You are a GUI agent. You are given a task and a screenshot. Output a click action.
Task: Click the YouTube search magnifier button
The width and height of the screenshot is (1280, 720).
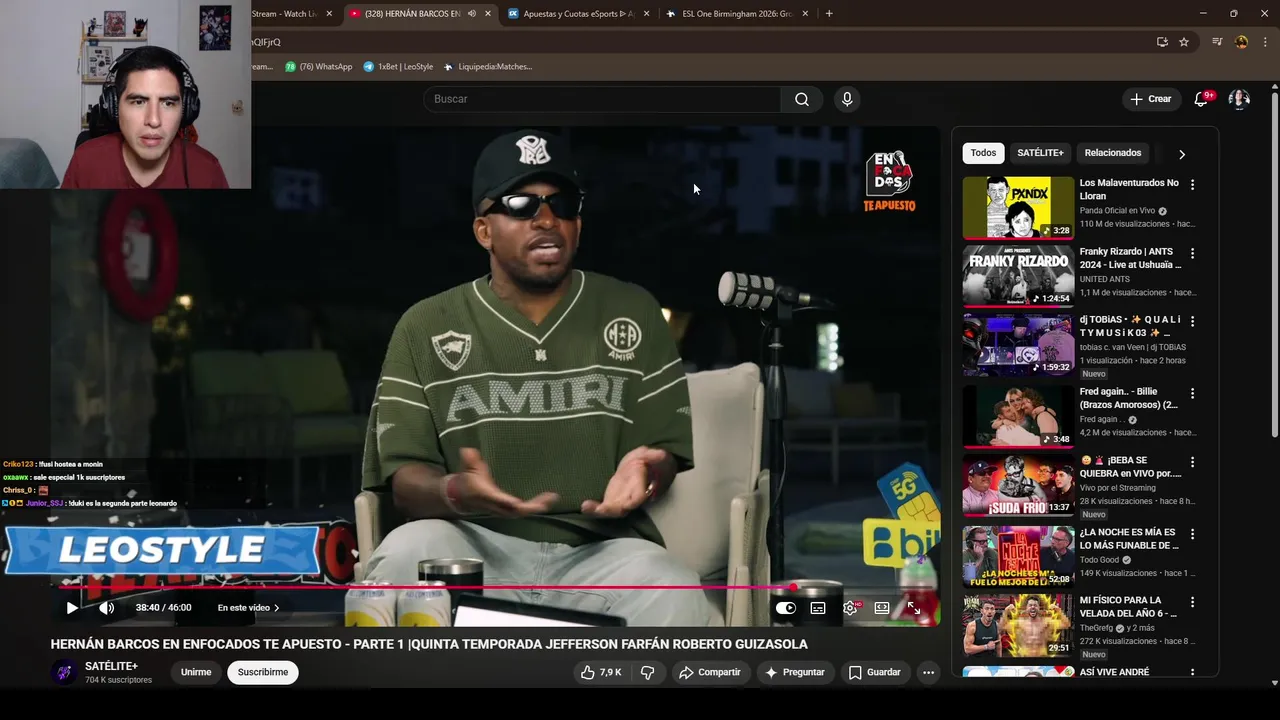[802, 99]
